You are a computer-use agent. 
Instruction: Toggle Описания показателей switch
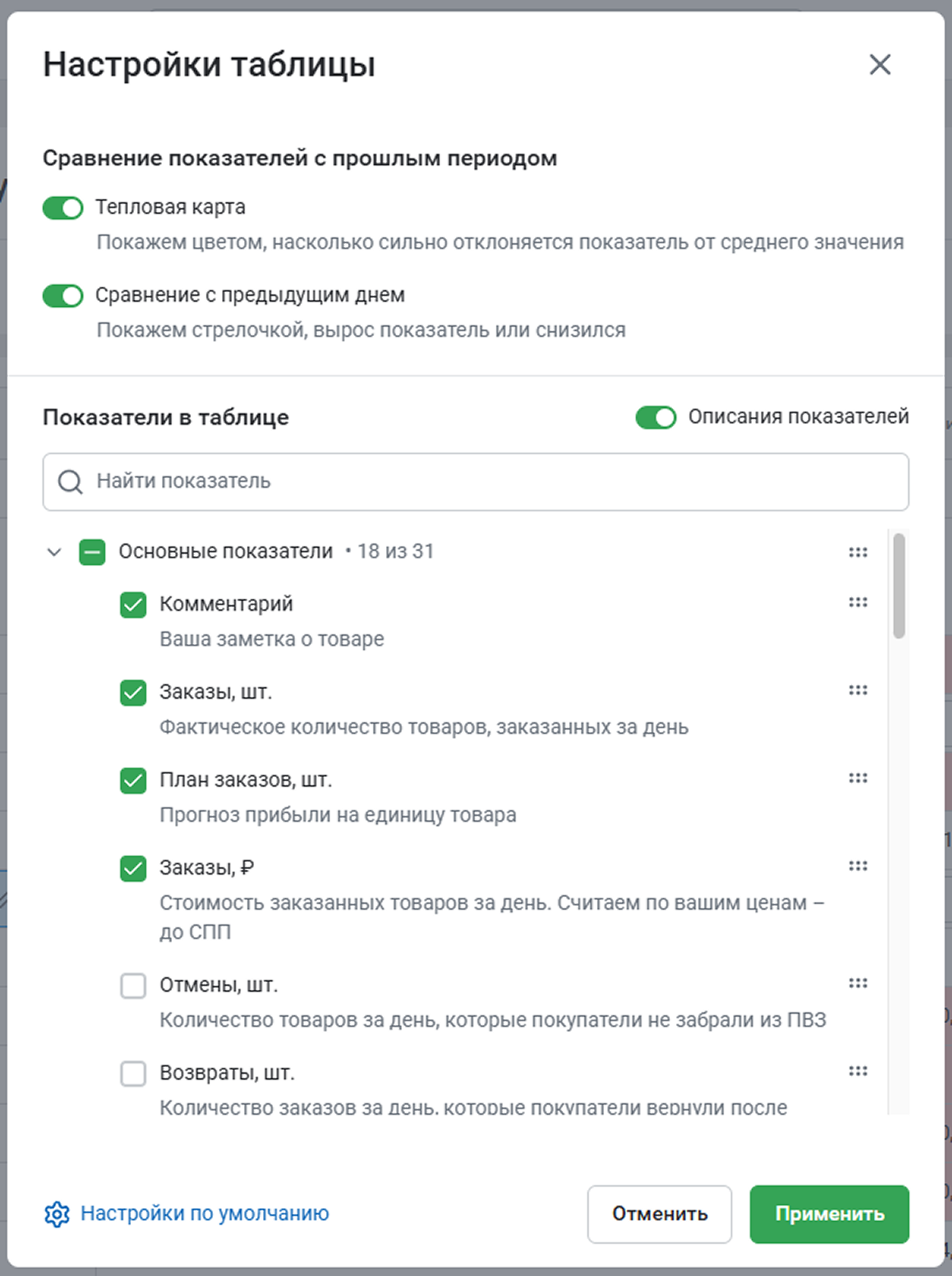[x=655, y=418]
